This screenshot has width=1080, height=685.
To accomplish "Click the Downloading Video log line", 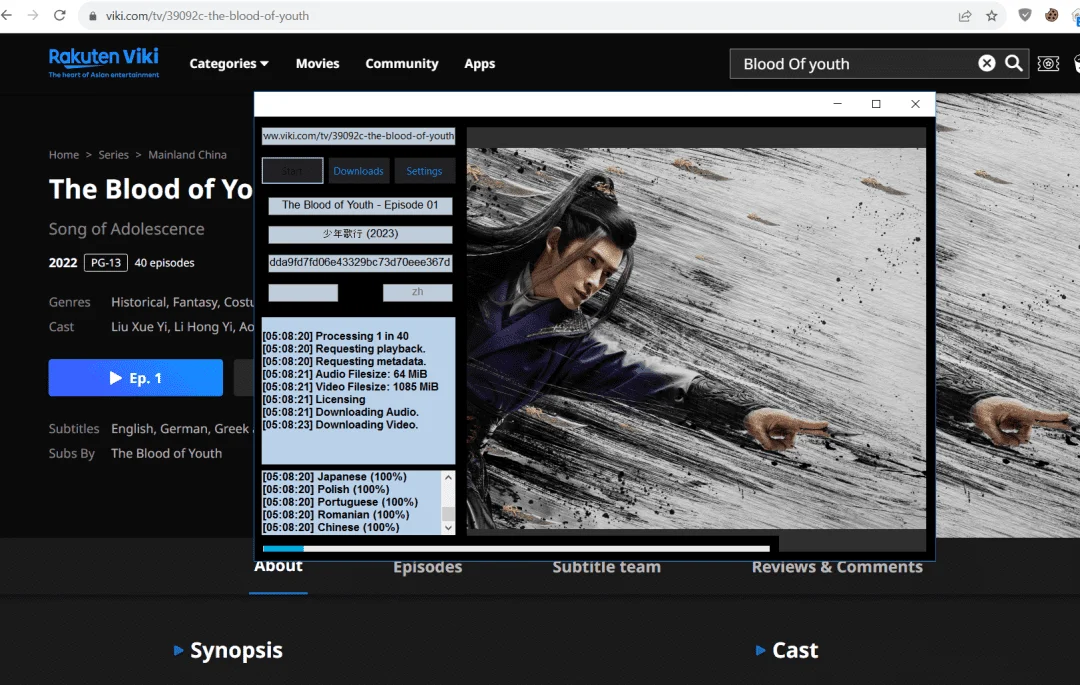I will click(340, 425).
